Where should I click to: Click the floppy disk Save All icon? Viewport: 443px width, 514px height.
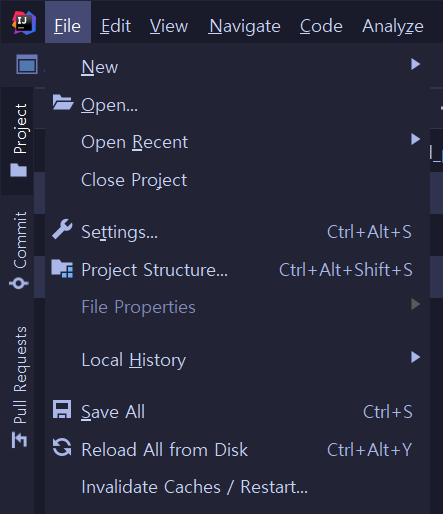(x=62, y=409)
